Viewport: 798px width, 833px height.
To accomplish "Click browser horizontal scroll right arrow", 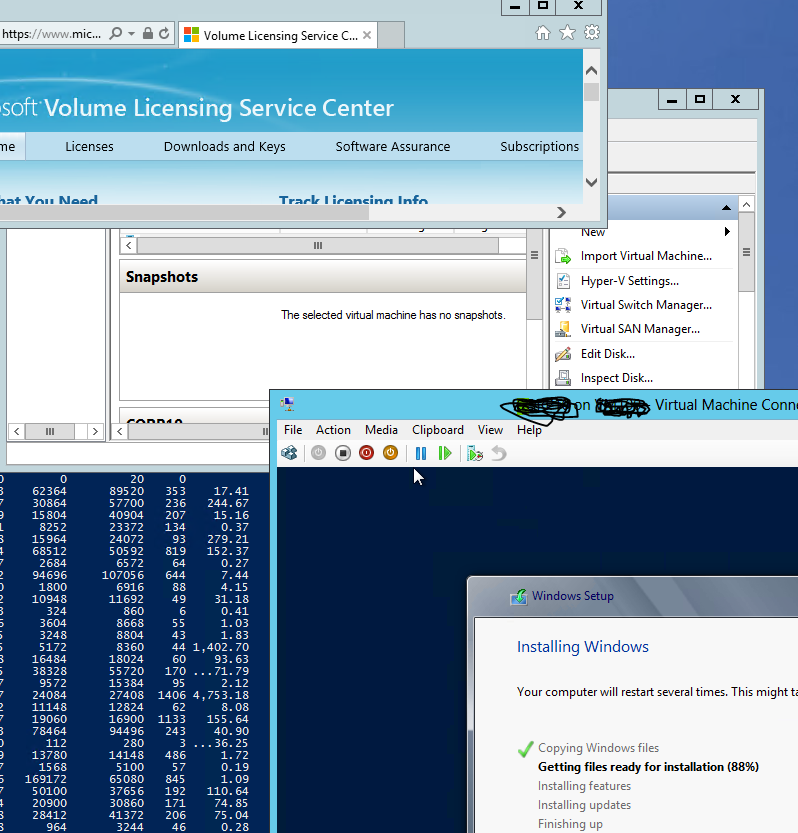I will (561, 212).
